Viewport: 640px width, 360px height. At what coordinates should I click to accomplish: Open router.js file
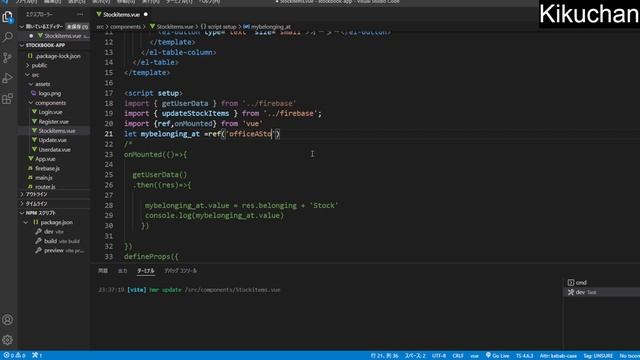click(45, 187)
